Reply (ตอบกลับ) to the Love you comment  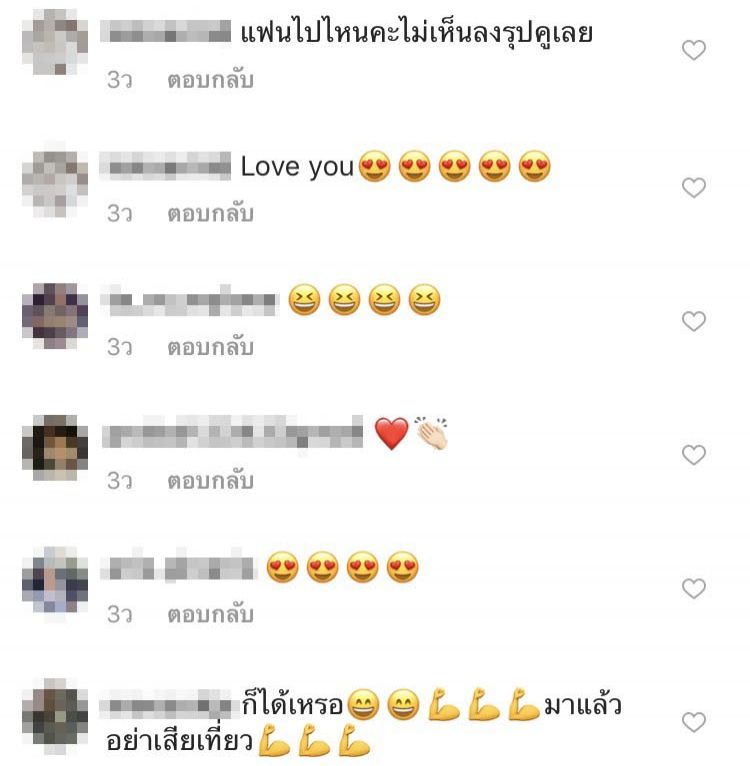pos(211,214)
